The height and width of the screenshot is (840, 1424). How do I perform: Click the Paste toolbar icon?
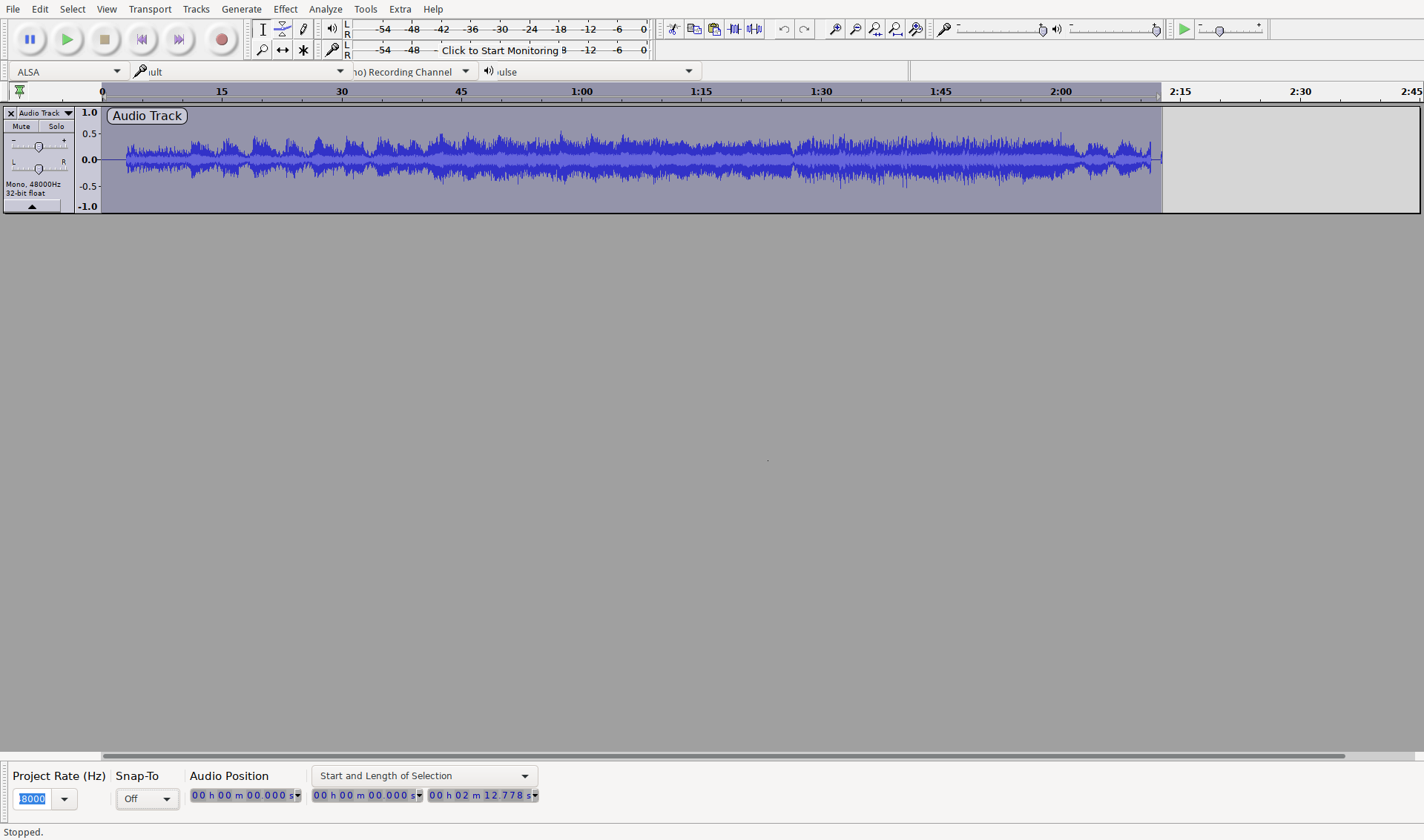[714, 30]
